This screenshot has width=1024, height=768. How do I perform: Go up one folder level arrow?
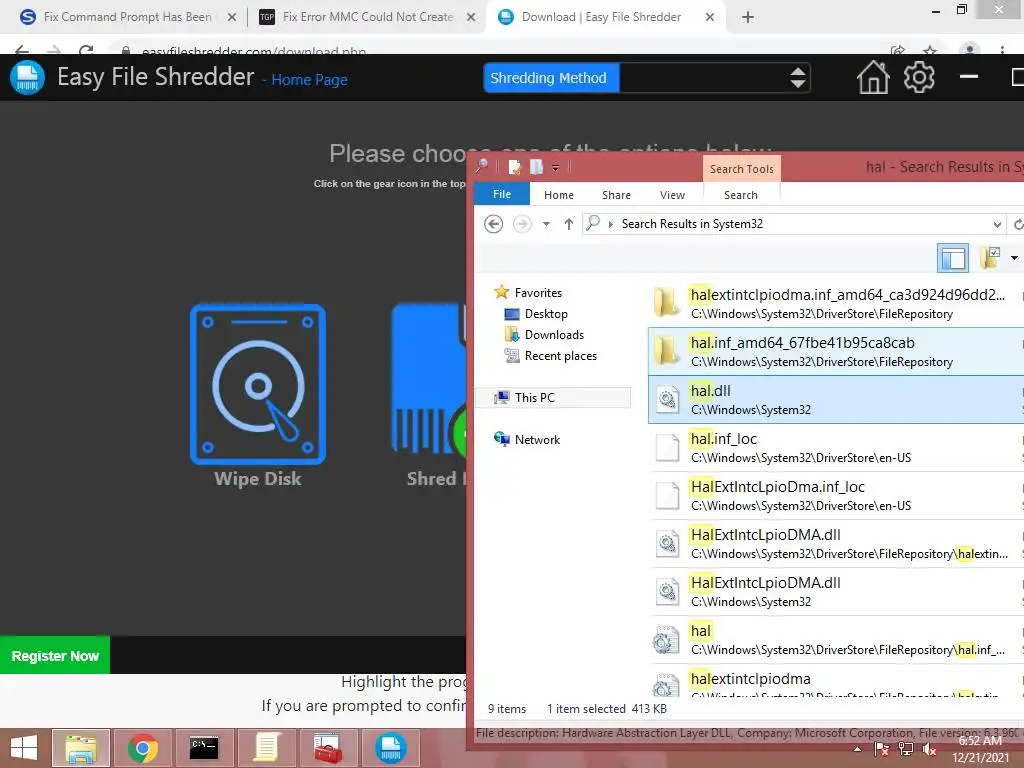pyautogui.click(x=568, y=224)
